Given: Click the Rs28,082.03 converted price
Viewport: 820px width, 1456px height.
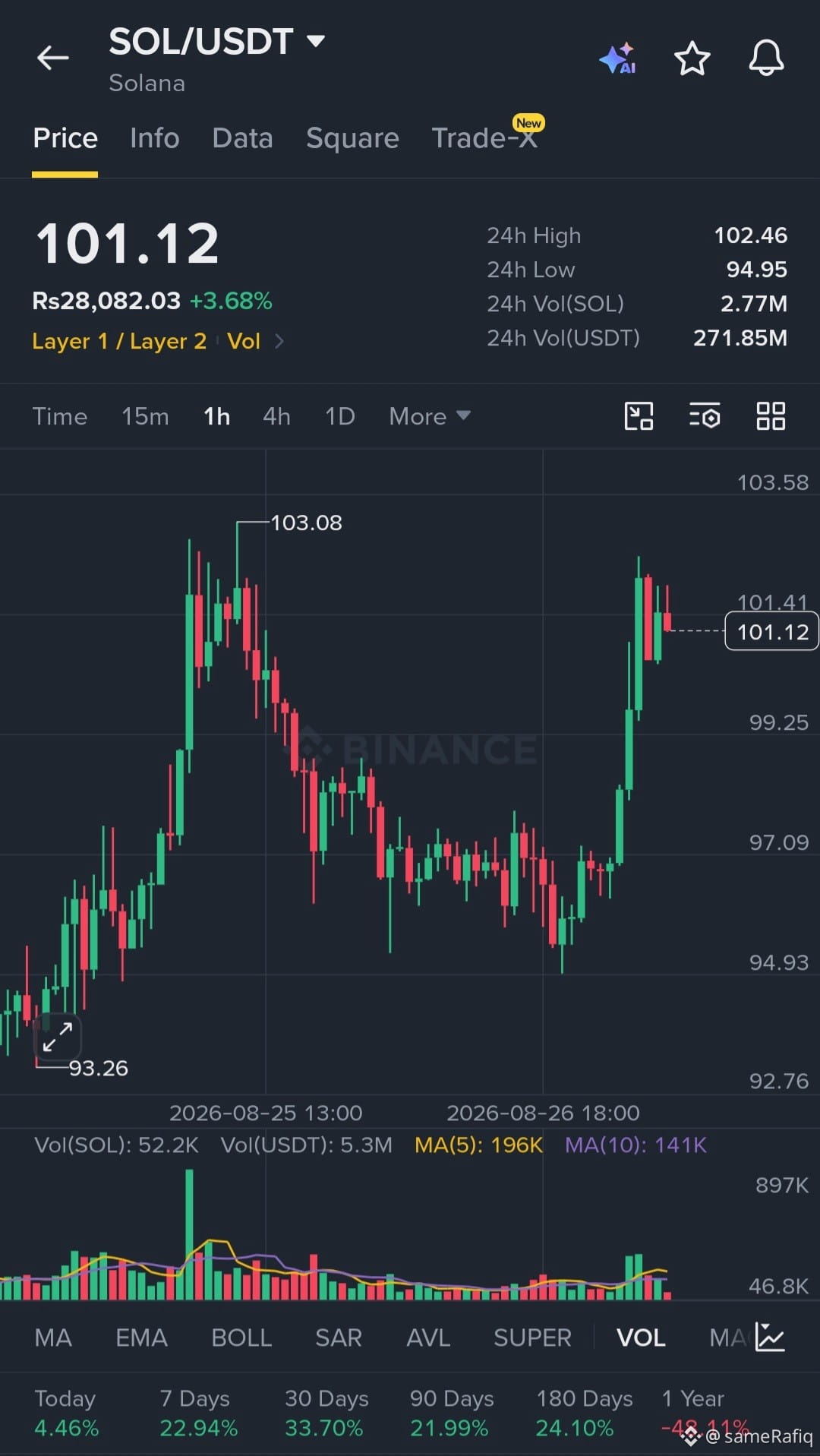Looking at the screenshot, I should click(106, 301).
